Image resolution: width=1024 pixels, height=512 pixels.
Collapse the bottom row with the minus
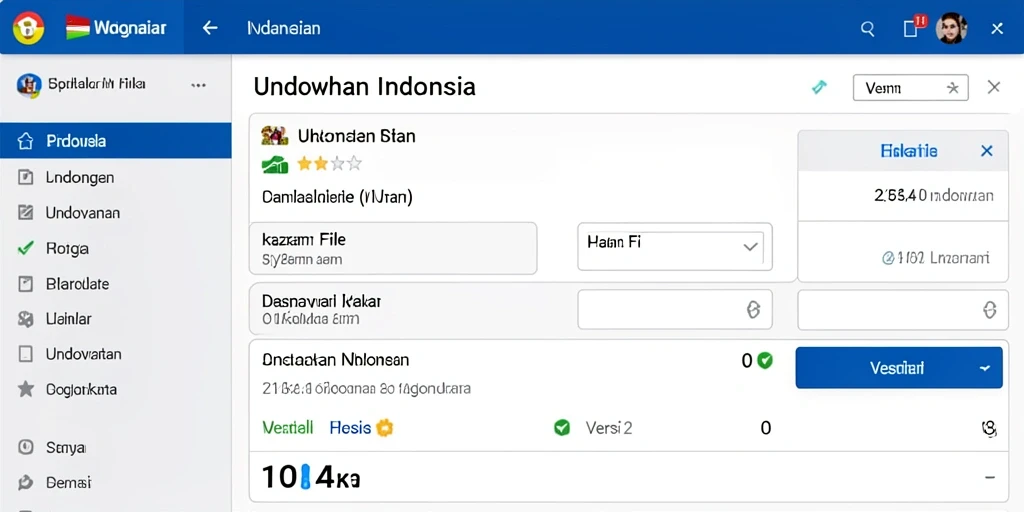coord(989,477)
